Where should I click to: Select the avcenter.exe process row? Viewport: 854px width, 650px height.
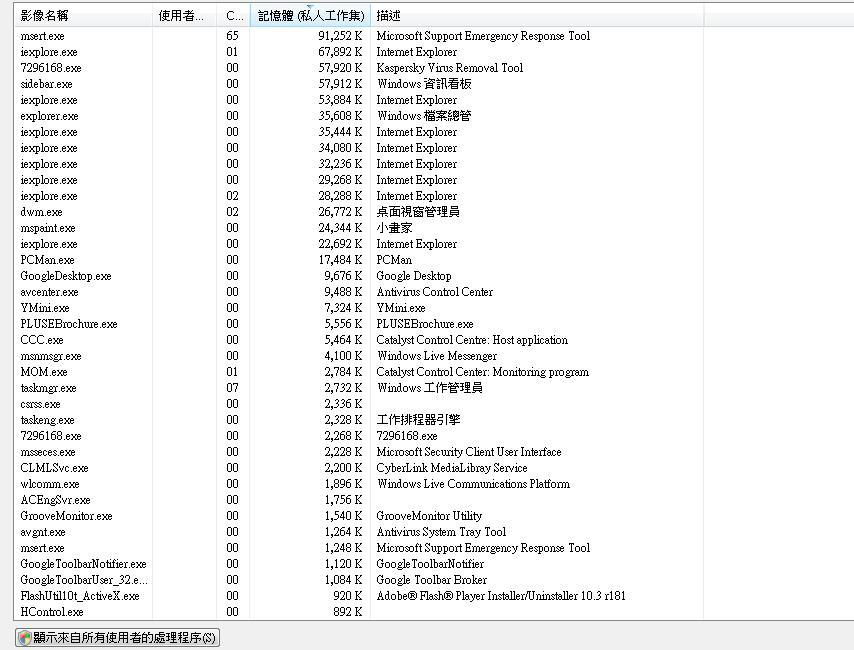(x=359, y=292)
